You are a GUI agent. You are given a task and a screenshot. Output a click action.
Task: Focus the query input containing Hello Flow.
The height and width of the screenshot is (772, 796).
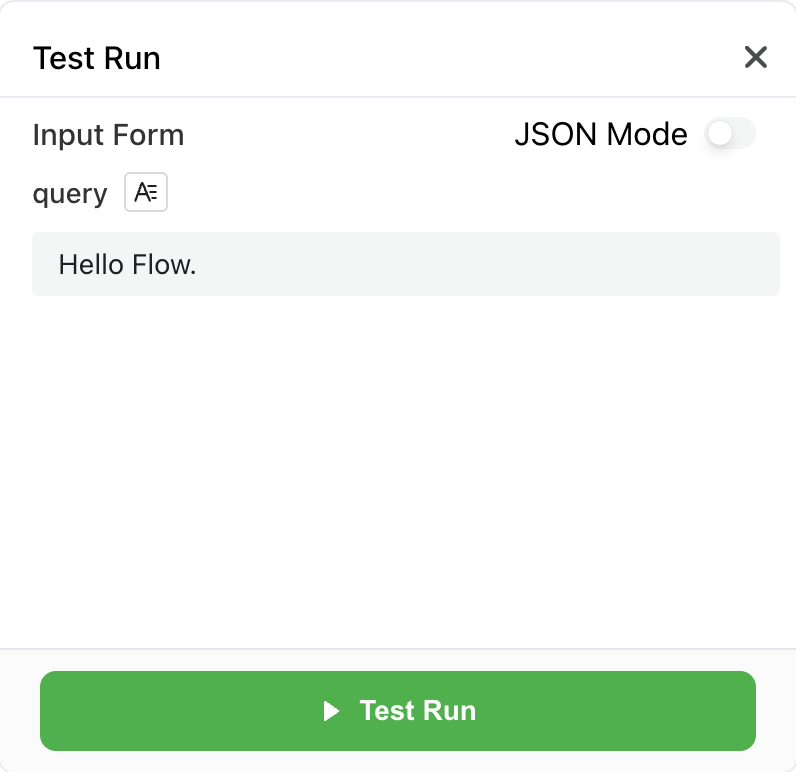(405, 264)
